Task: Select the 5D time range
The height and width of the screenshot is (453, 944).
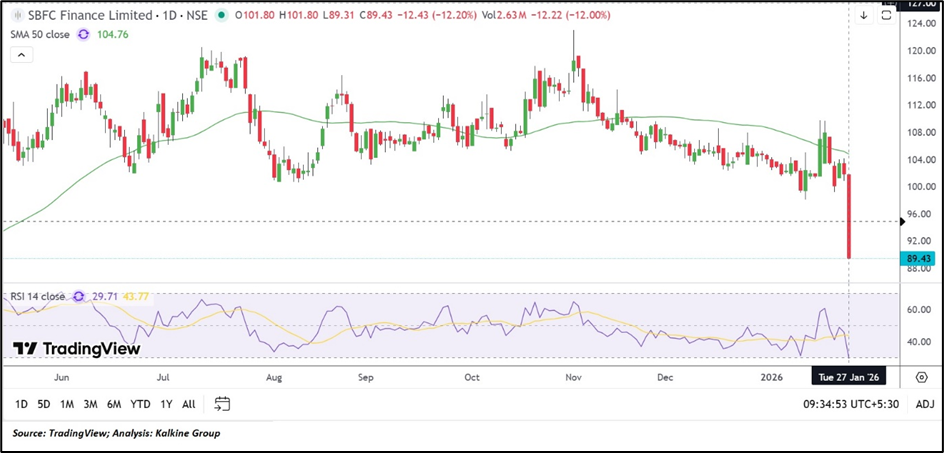Action: (44, 404)
